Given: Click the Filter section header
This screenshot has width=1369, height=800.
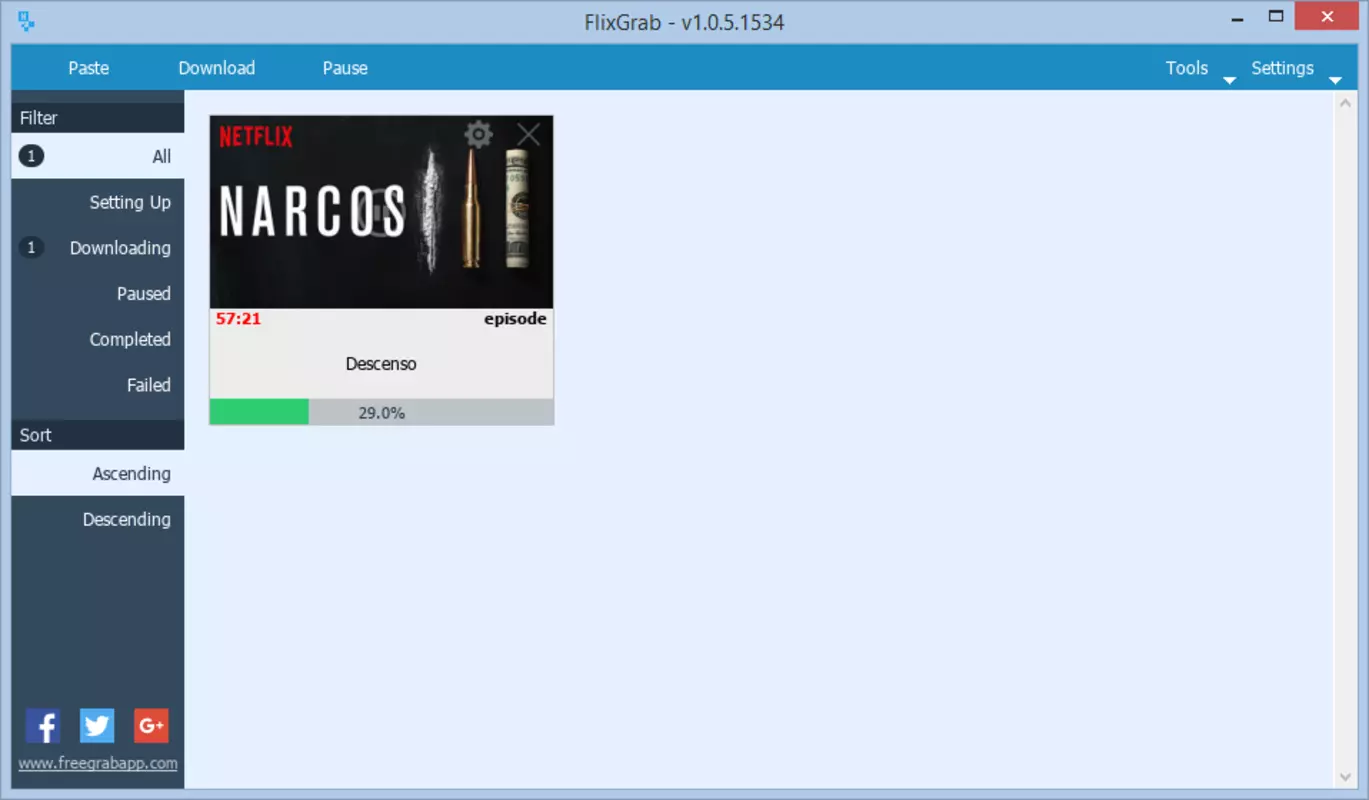Looking at the screenshot, I should pyautogui.click(x=98, y=117).
